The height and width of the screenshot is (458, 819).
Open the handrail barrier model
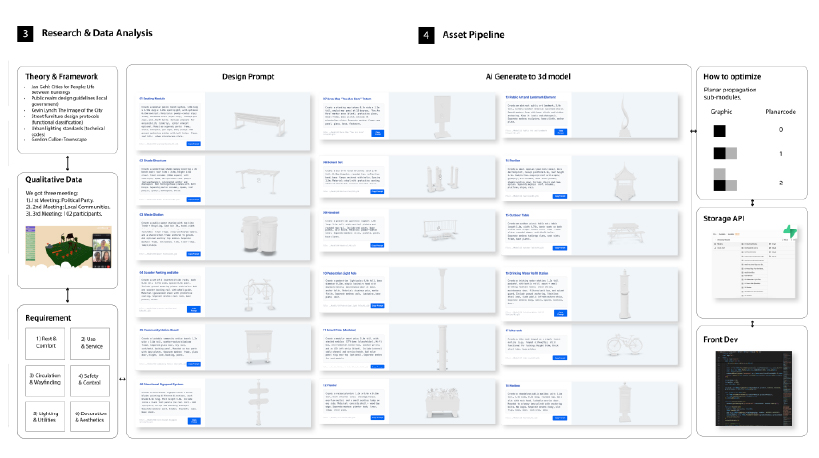pyautogui.click(x=440, y=231)
